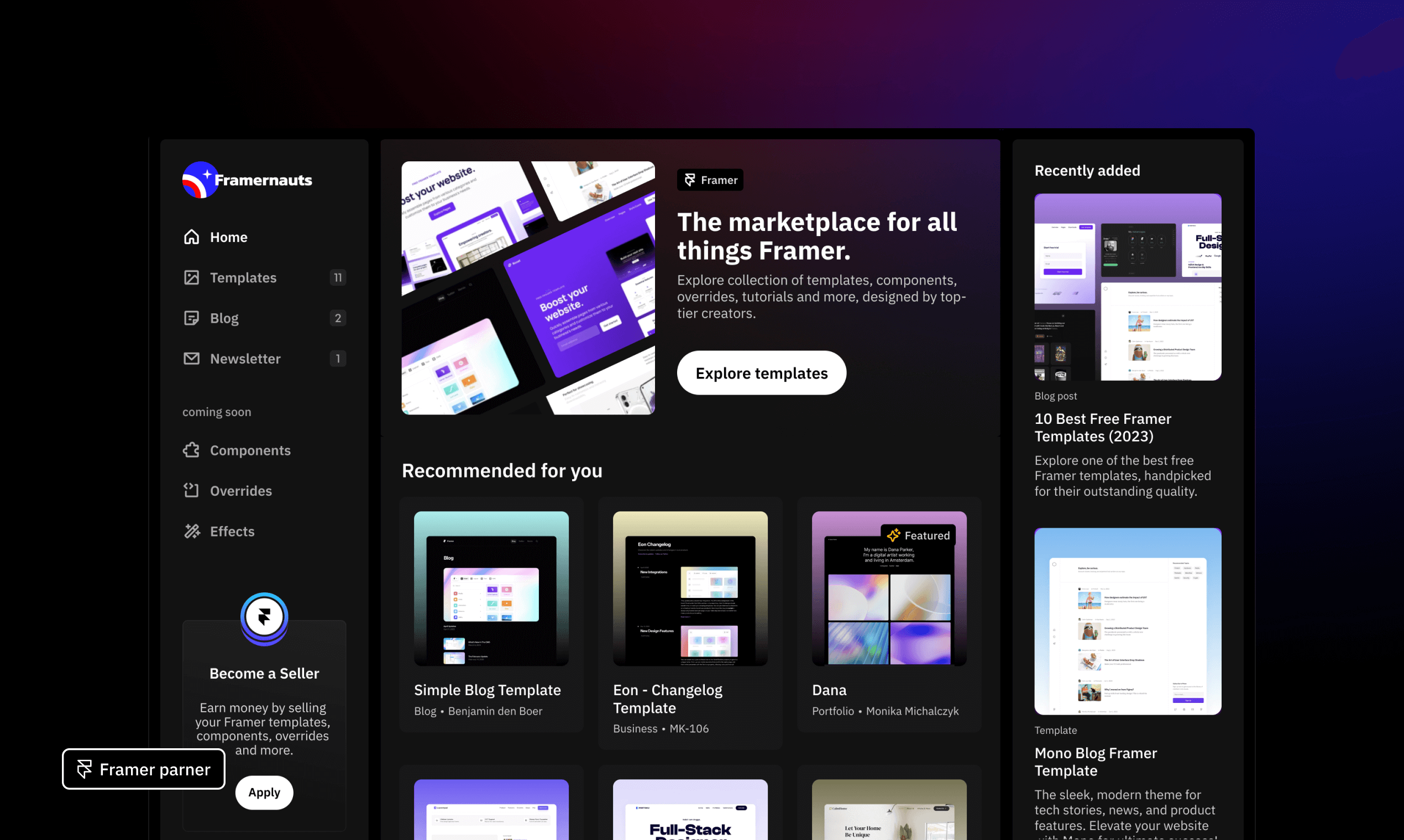Click the Templates image icon
This screenshot has width=1404, height=840.
point(191,277)
